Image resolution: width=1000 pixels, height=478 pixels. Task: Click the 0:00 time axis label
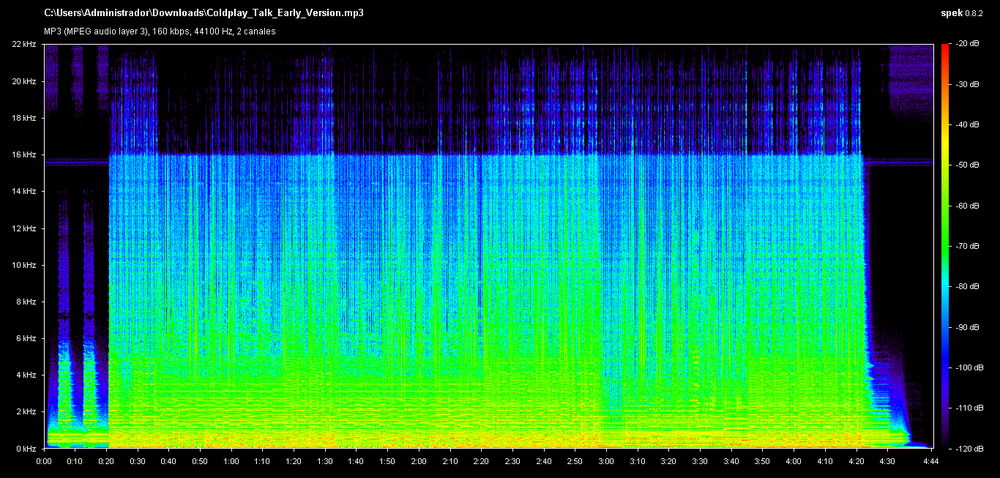(44, 460)
